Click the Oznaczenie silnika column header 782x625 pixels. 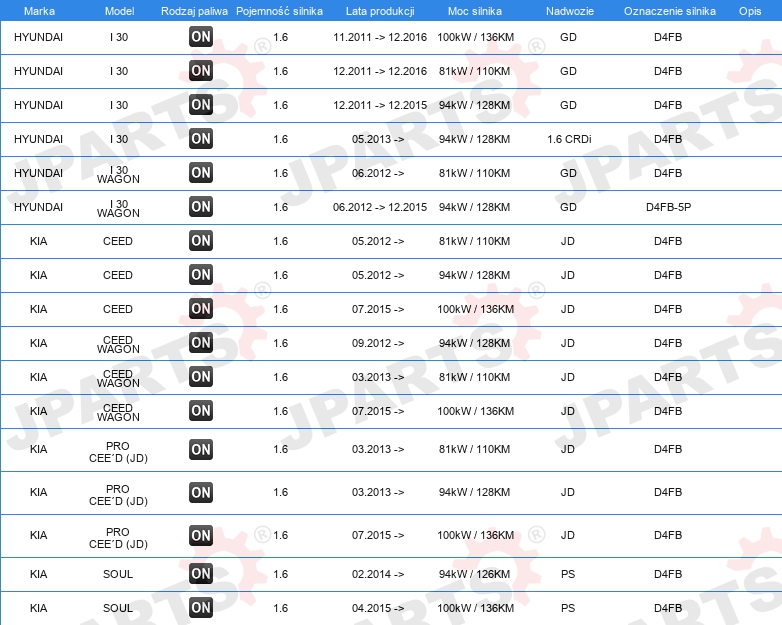click(670, 11)
